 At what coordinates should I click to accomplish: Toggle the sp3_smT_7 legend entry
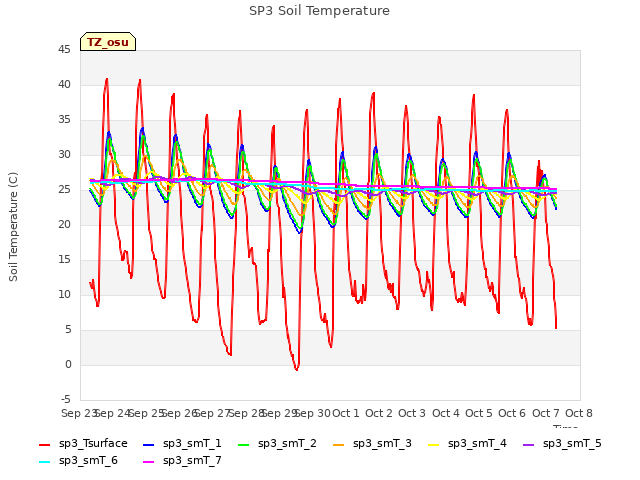(182, 460)
